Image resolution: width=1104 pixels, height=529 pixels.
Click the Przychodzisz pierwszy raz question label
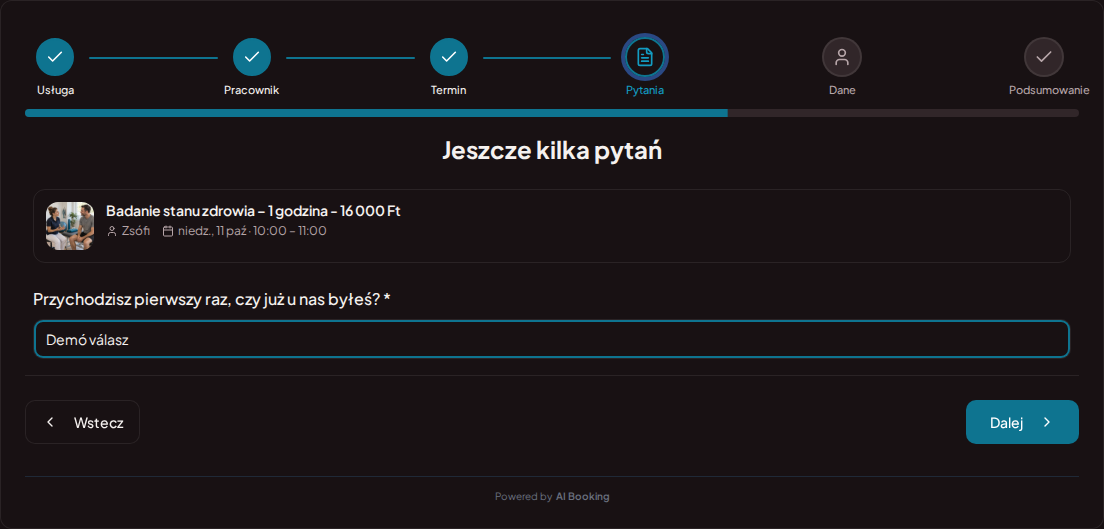pyautogui.click(x=212, y=299)
